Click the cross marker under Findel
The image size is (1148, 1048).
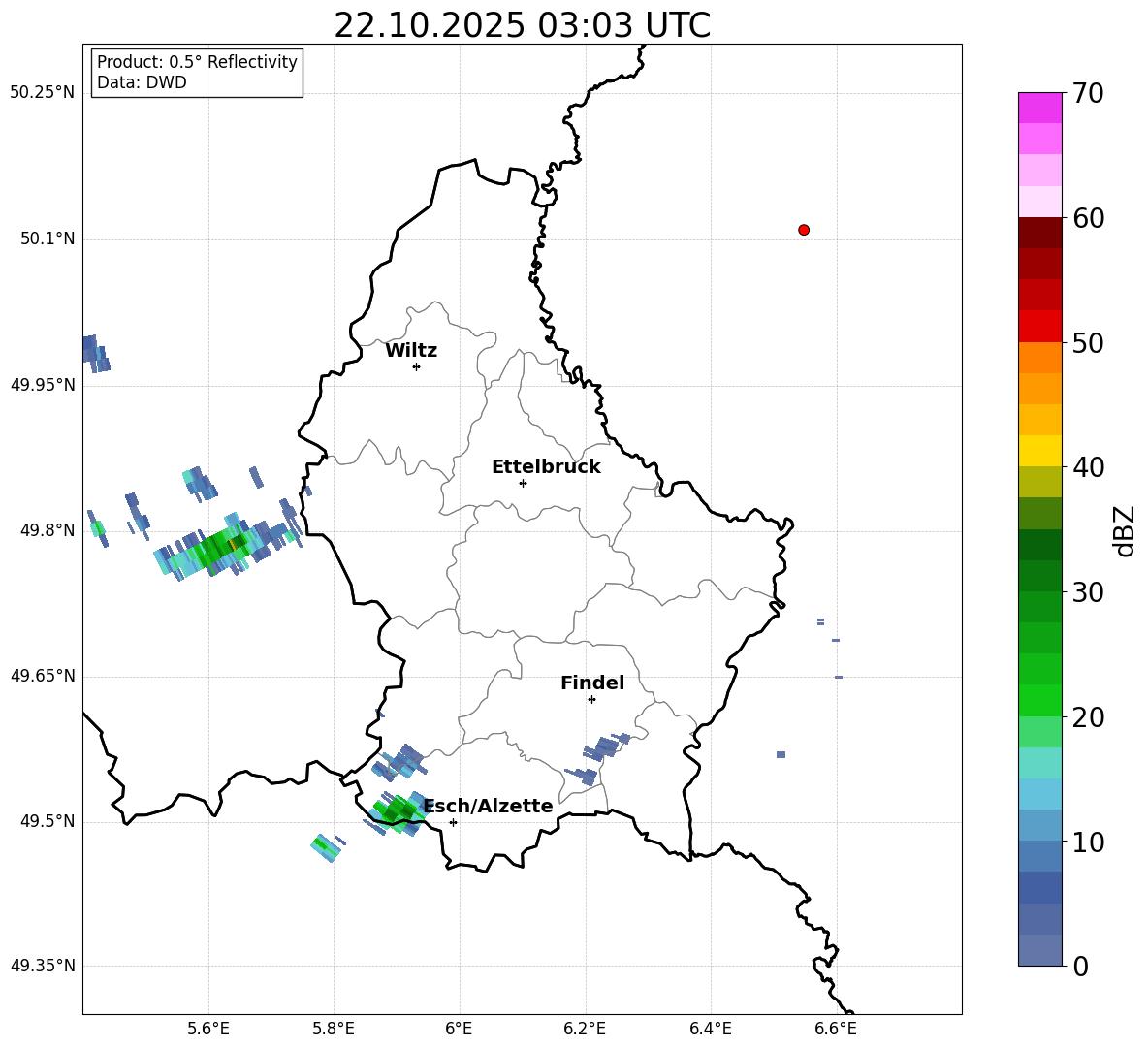[x=591, y=700]
